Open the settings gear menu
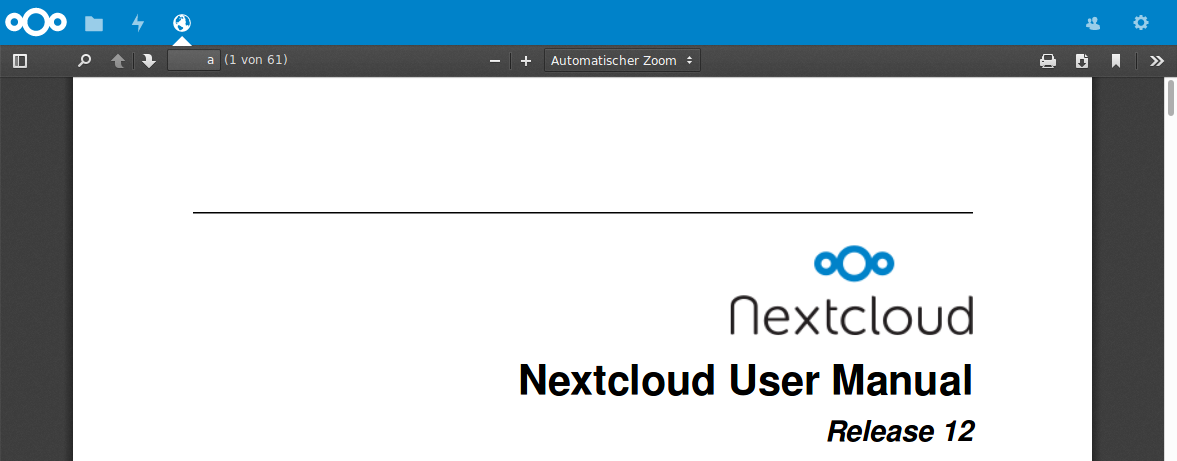 1140,23
